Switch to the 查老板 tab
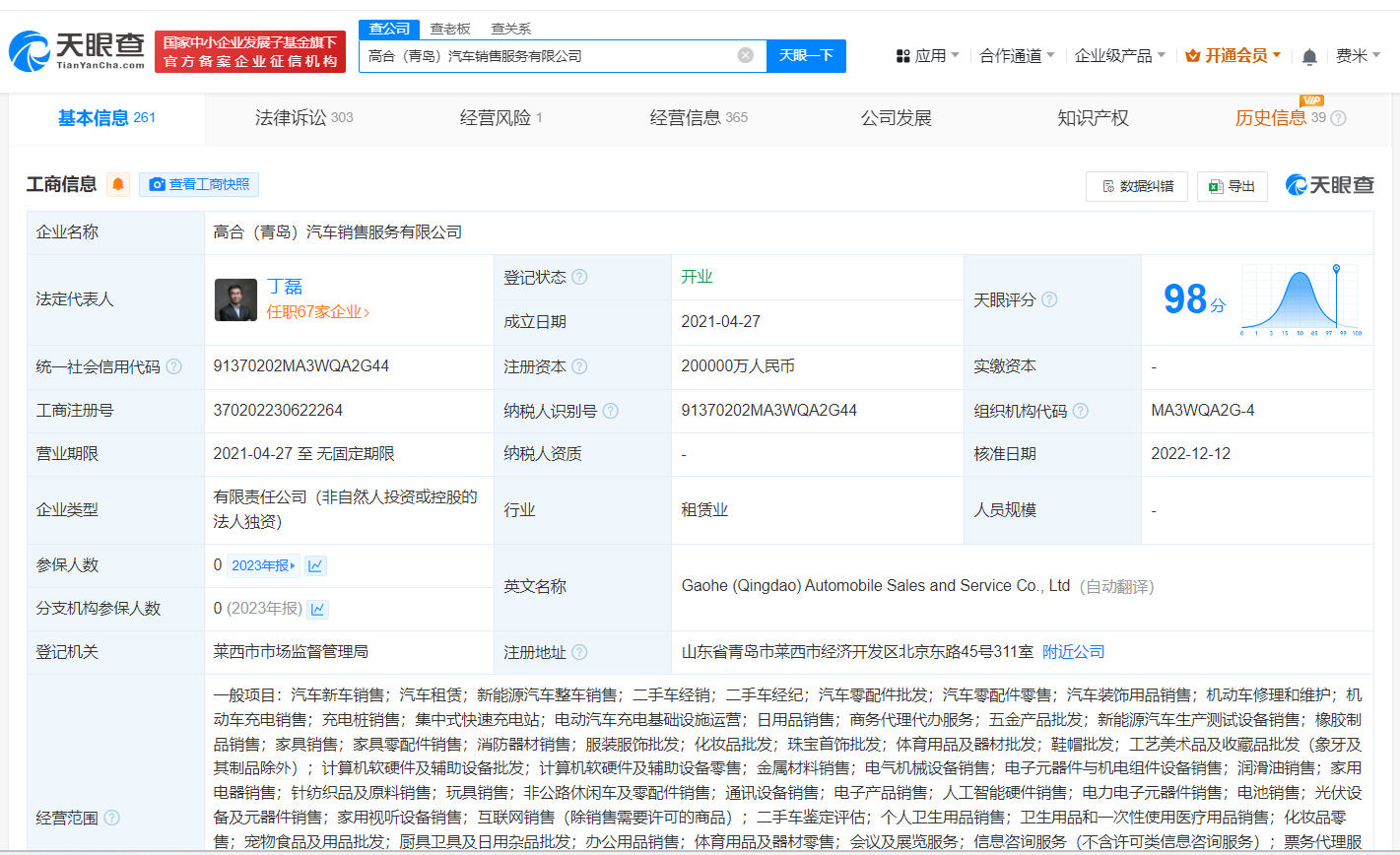 pyautogui.click(x=449, y=29)
